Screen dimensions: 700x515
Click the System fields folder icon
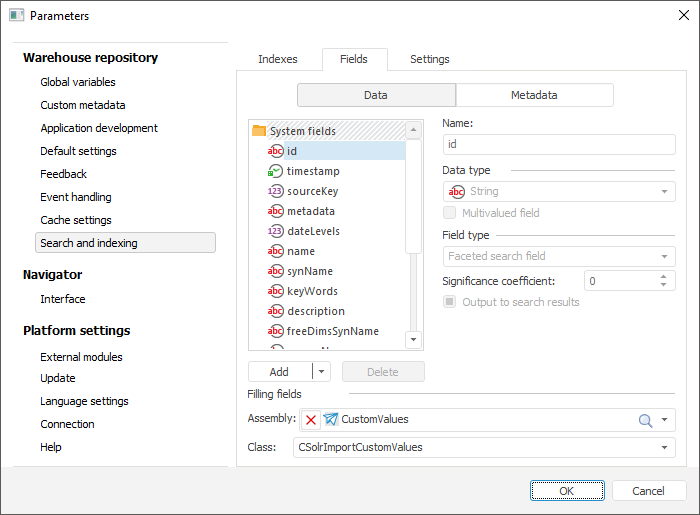(259, 131)
